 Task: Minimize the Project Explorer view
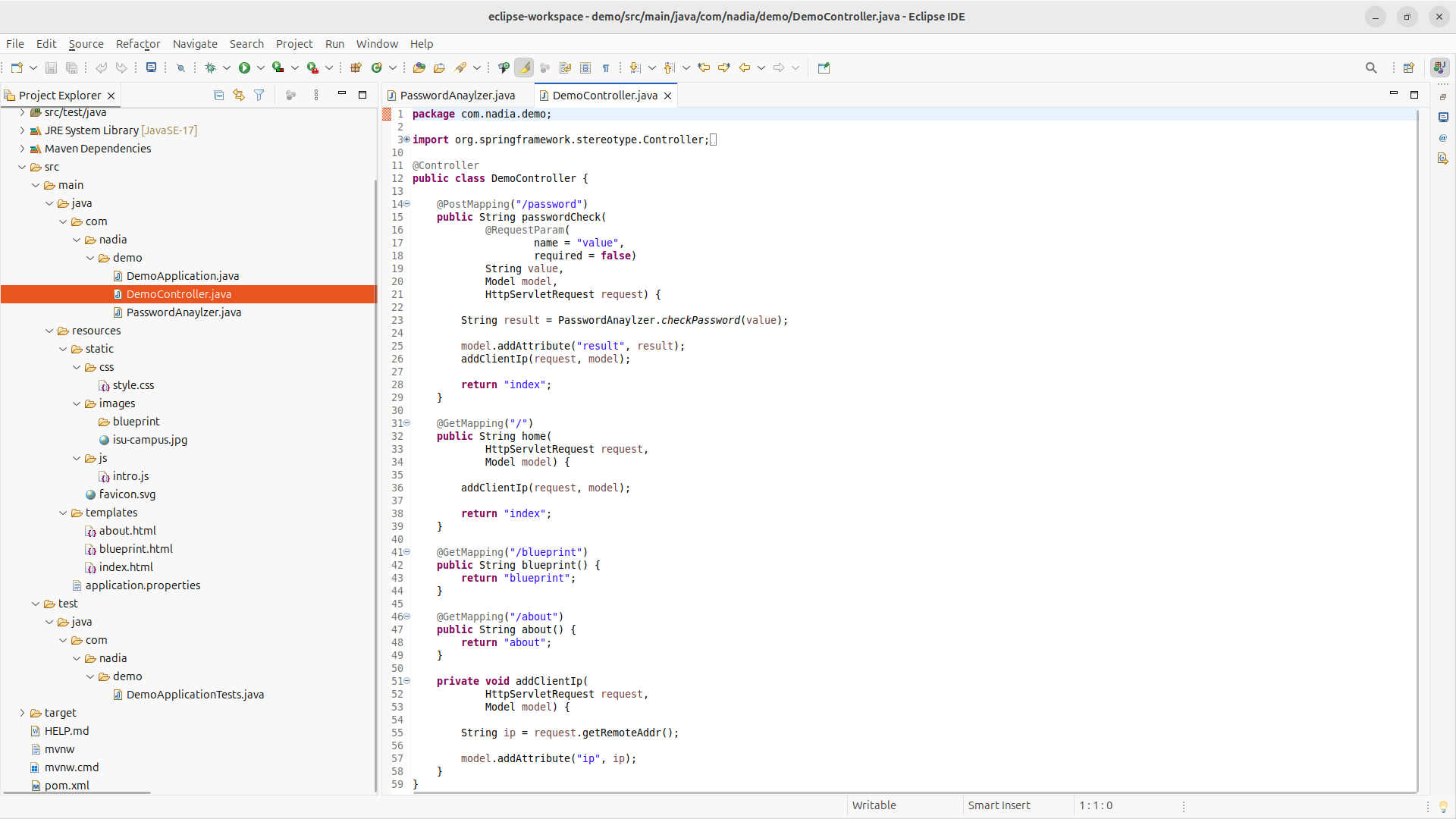(342, 94)
